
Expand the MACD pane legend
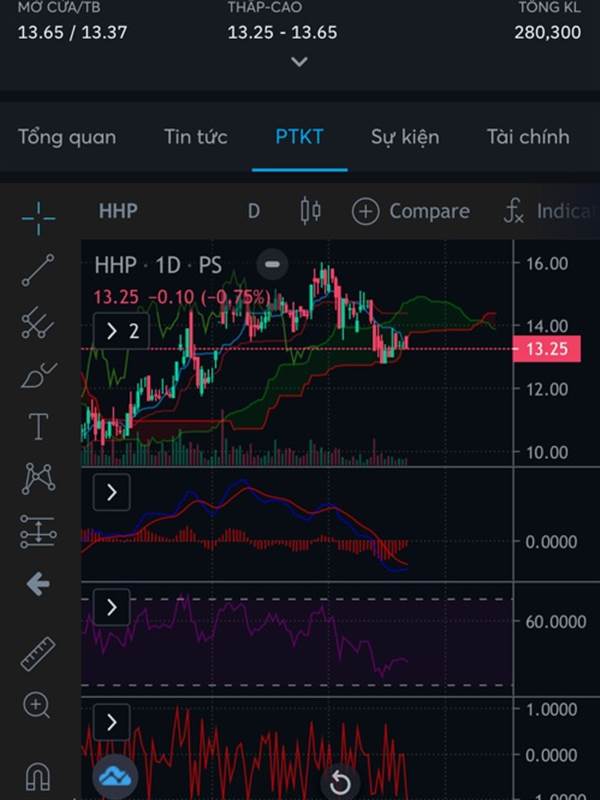point(112,492)
